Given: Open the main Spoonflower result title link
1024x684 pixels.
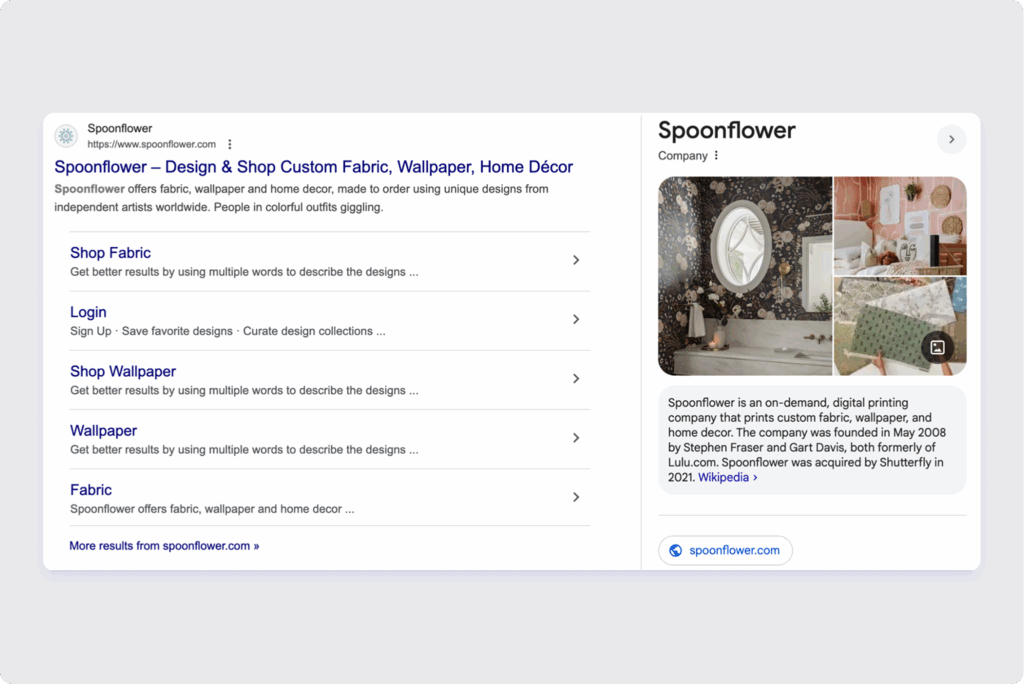Looking at the screenshot, I should (313, 167).
